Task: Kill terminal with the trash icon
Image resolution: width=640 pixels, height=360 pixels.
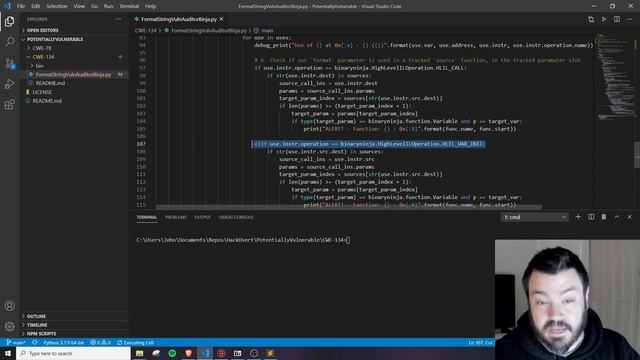Action: pos(604,217)
